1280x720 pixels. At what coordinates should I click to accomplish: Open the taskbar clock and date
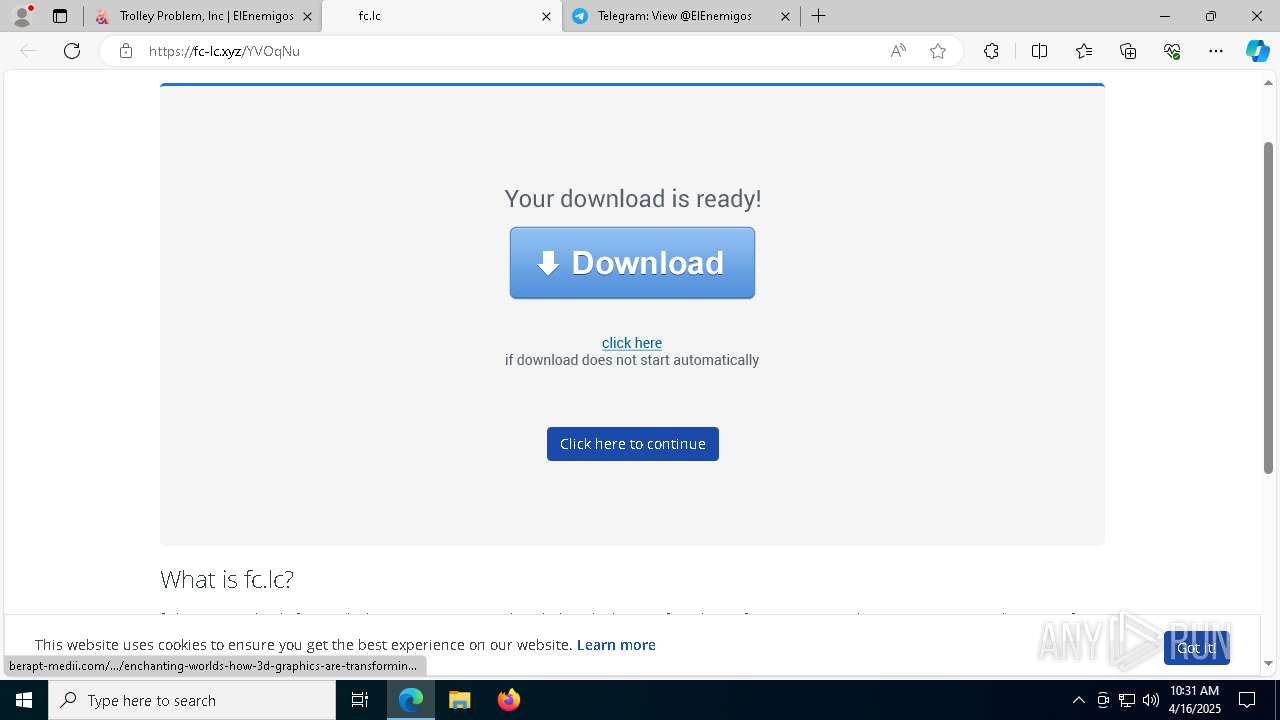(x=1195, y=700)
